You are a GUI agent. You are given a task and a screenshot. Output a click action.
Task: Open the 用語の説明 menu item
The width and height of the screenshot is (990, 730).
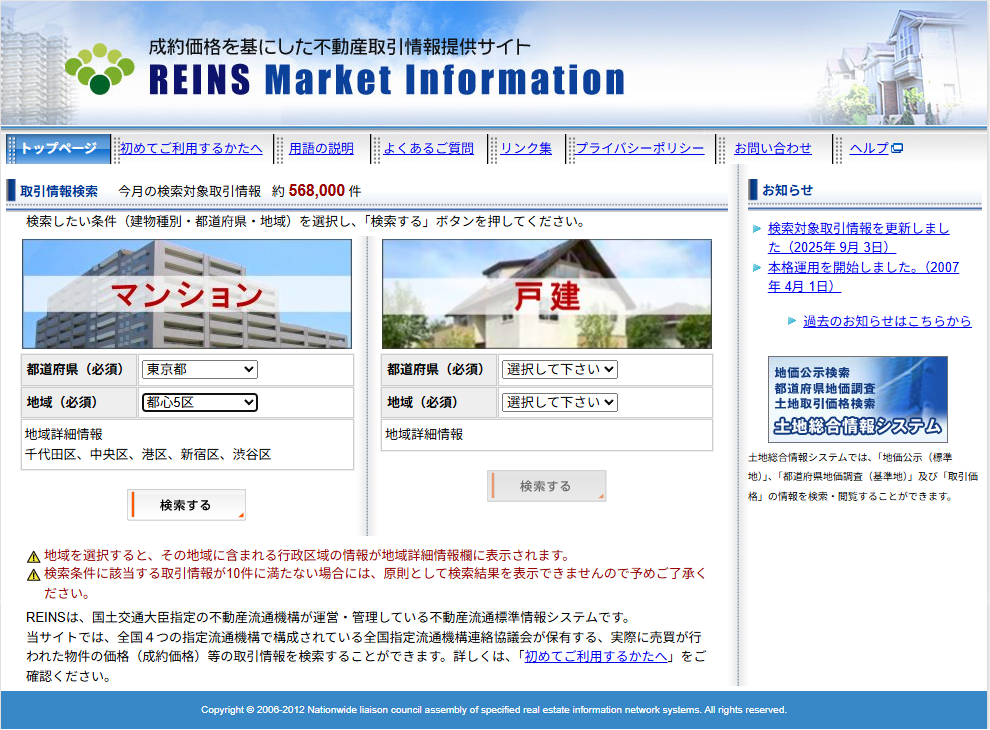pos(321,148)
